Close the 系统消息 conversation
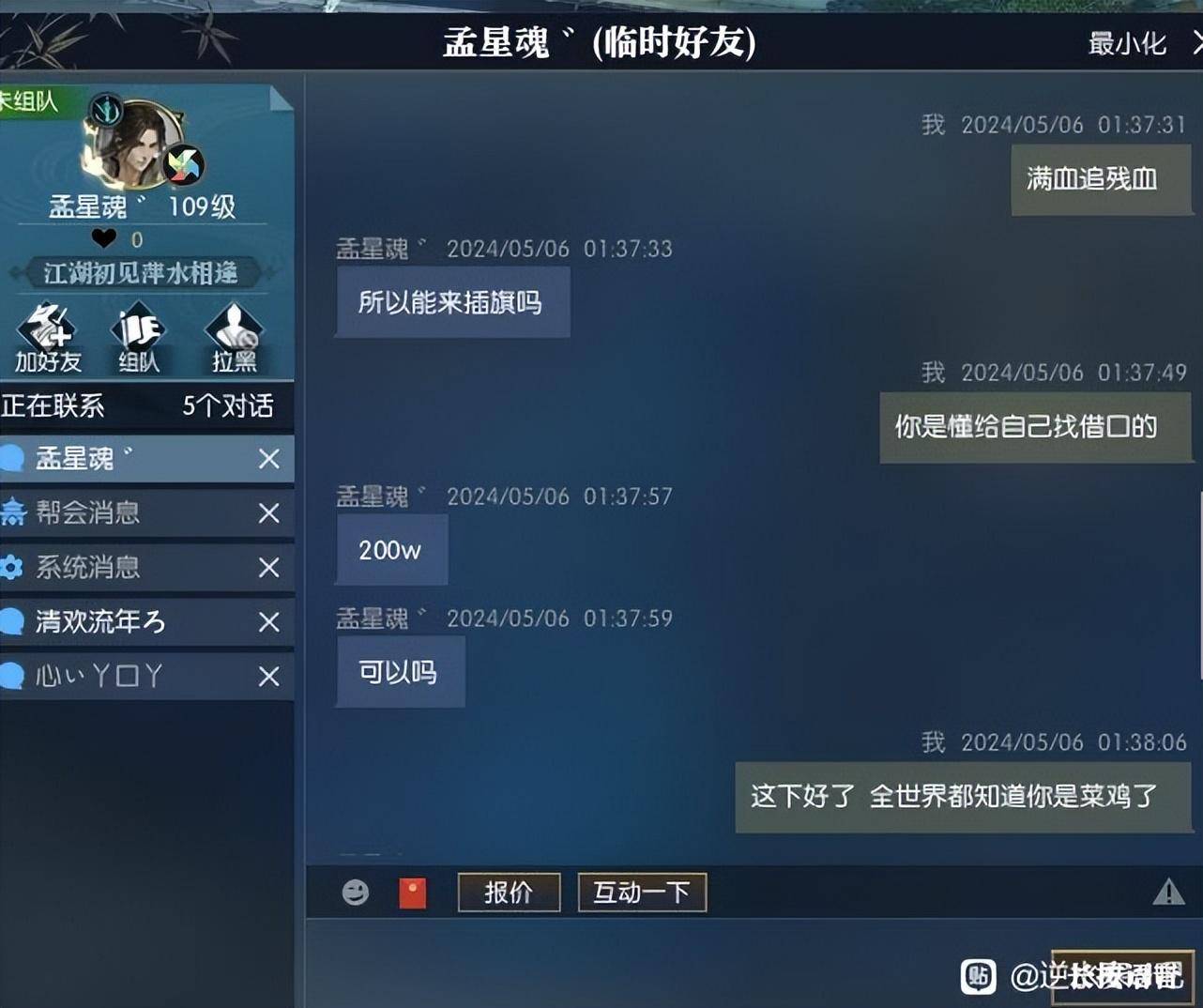This screenshot has width=1203, height=1008. coord(268,567)
